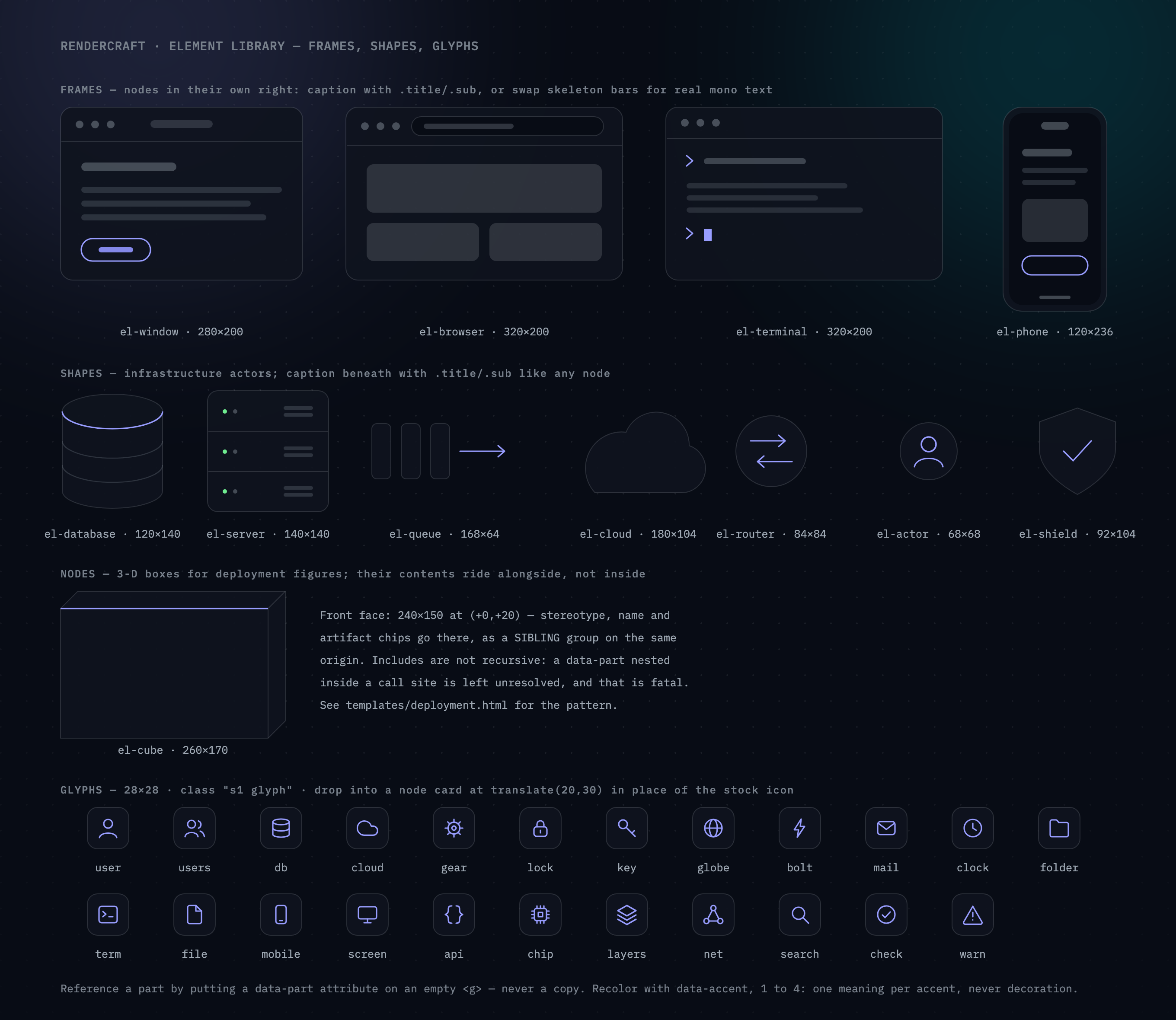Click the mail glyph icon
The image size is (1176, 1020).
click(886, 828)
